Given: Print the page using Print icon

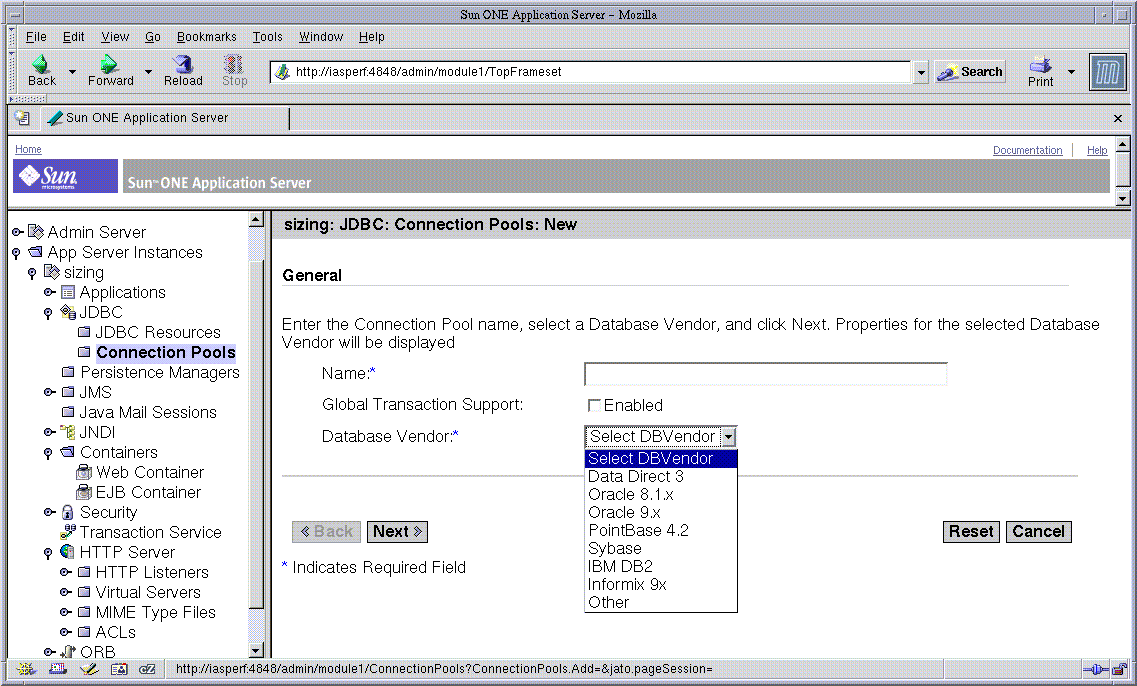Looking at the screenshot, I should [x=1040, y=65].
